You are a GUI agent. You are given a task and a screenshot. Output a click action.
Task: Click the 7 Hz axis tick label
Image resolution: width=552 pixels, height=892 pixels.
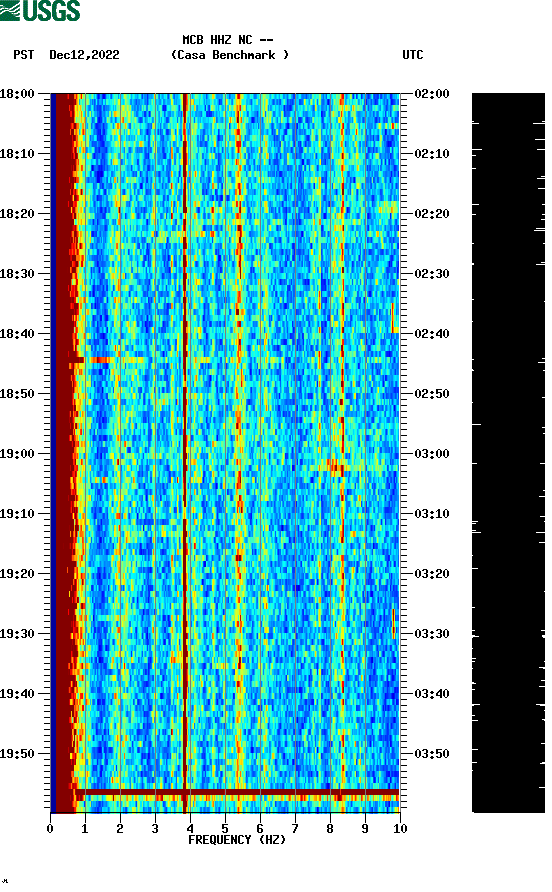(x=295, y=829)
